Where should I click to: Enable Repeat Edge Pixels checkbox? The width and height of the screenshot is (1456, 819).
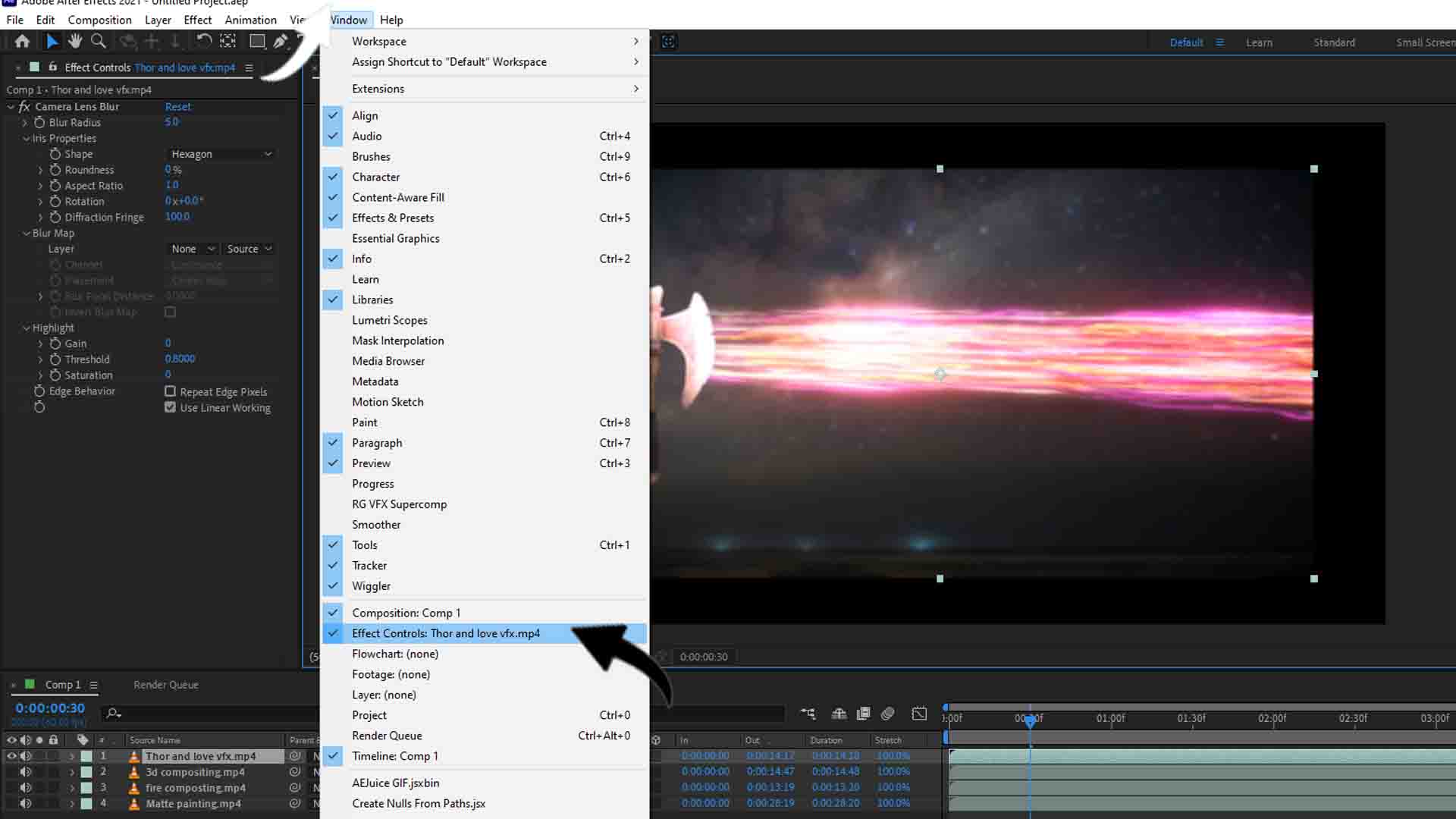point(170,391)
